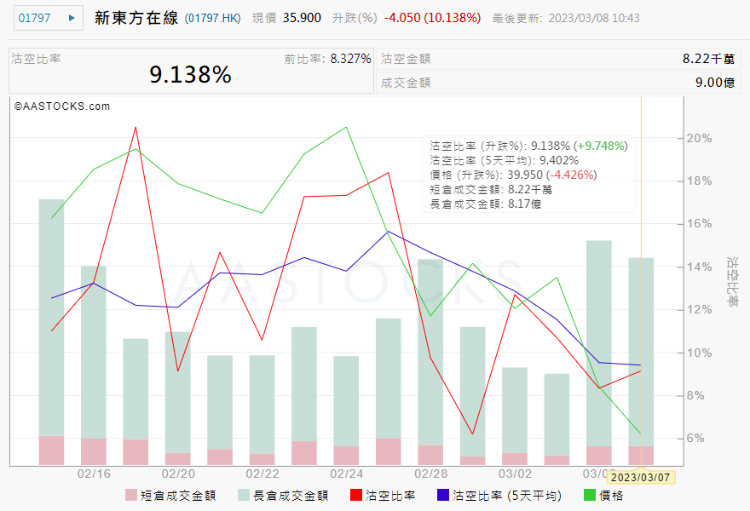Click the 新東方在線 stock name
Screen dimensions: 750x511
pyautogui.click(x=136, y=18)
